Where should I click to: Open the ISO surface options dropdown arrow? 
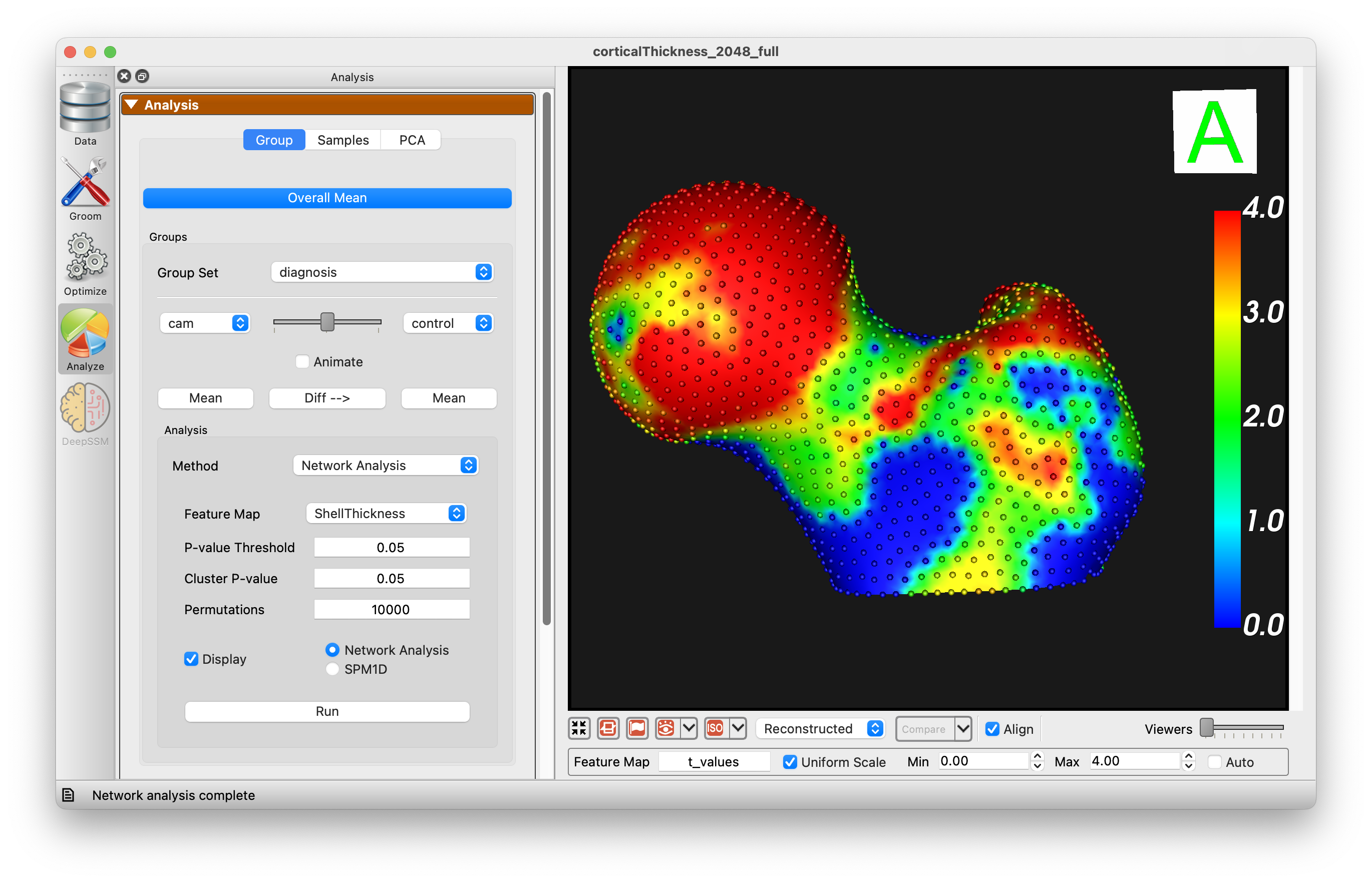[738, 728]
